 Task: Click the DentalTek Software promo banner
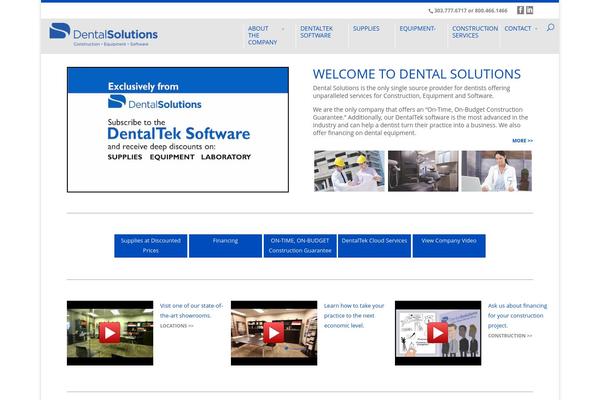coord(178,130)
